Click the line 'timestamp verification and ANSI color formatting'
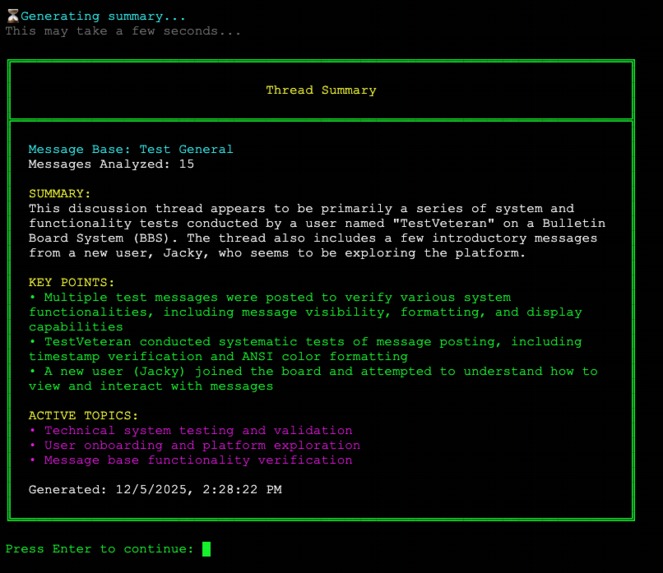The height and width of the screenshot is (573, 663). coord(218,356)
